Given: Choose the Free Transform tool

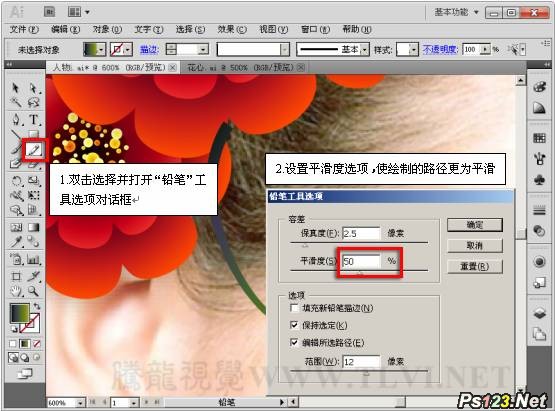Looking at the screenshot, I should 33,195.
